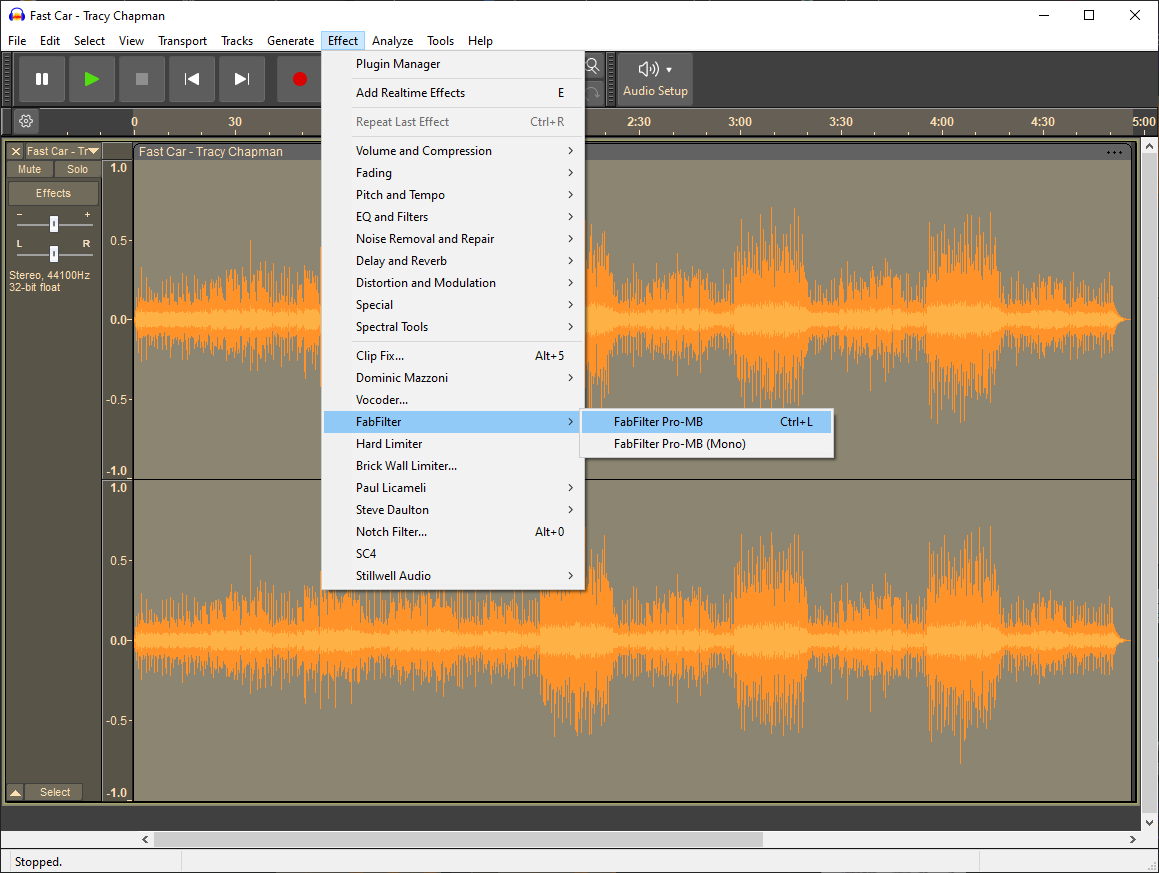
Task: Open the Tracks menu
Action: 237,41
